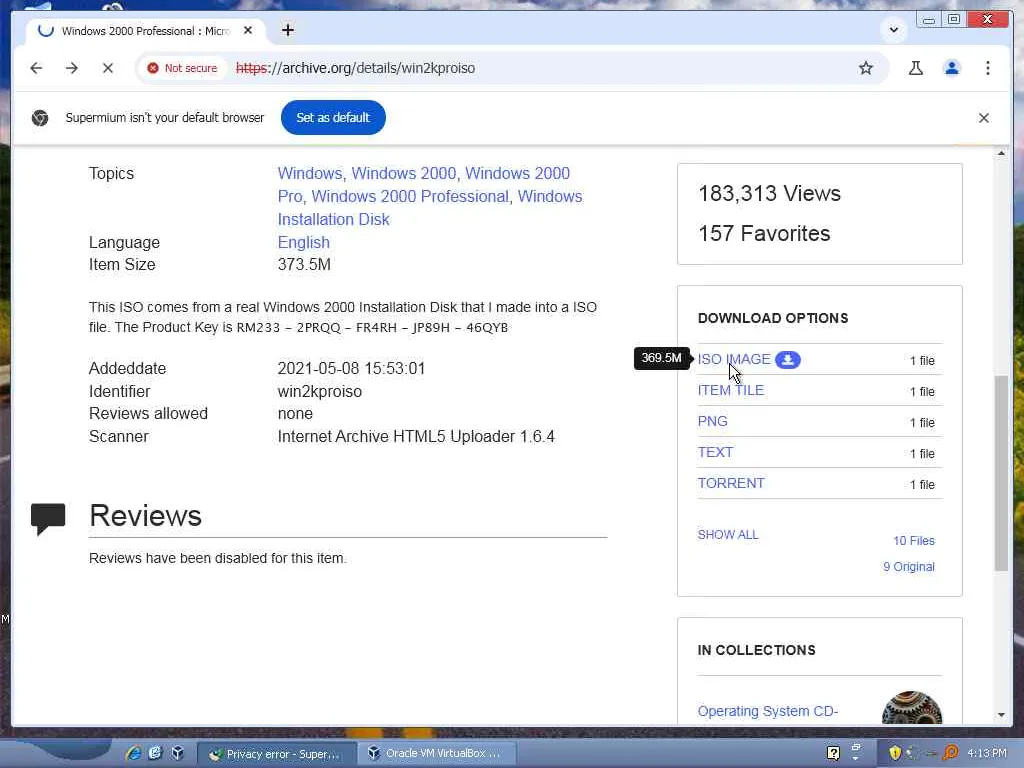Open TORRENT download option

click(731, 483)
